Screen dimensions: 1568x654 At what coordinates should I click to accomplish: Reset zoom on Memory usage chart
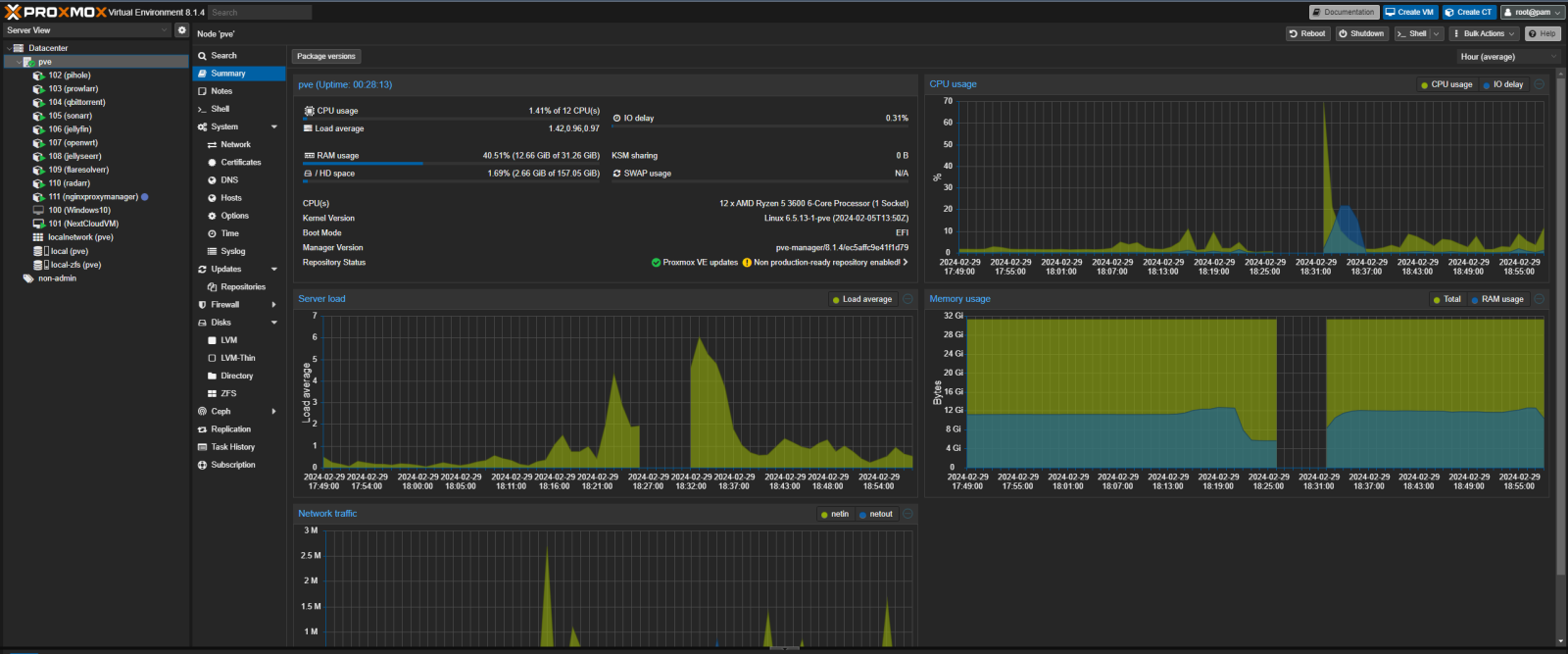(x=1539, y=299)
